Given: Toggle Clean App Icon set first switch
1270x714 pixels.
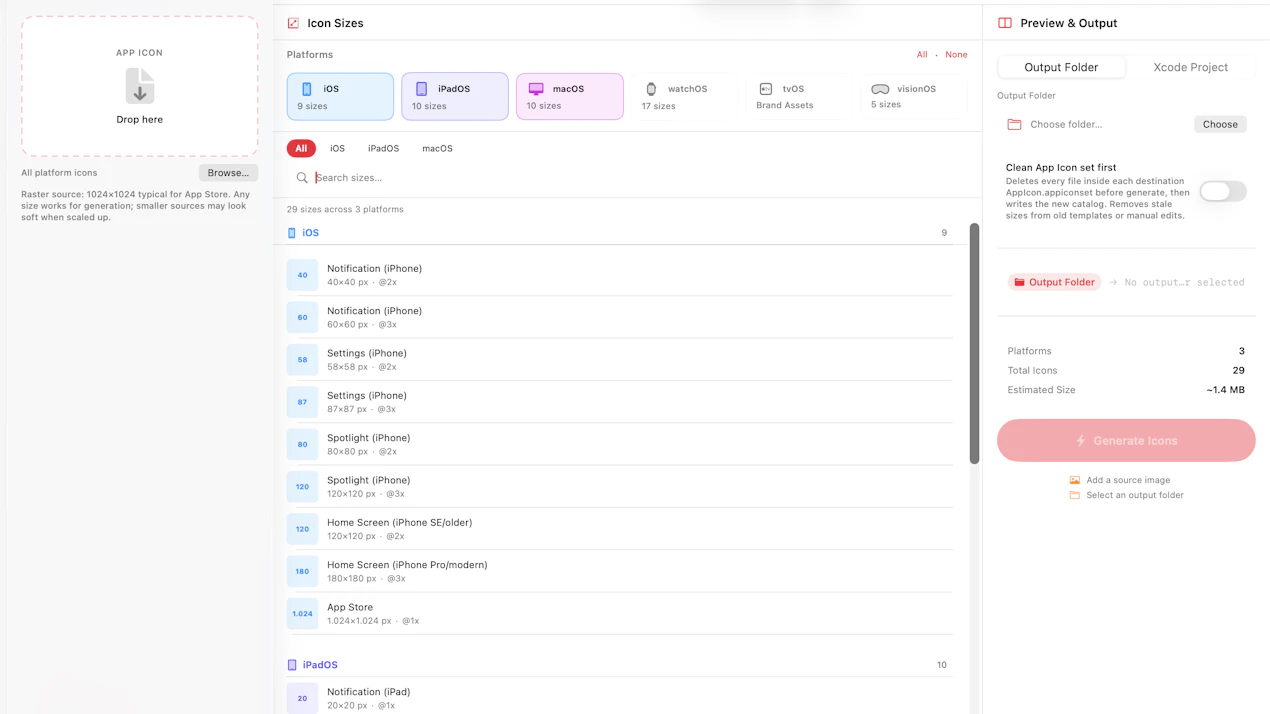Looking at the screenshot, I should (x=1223, y=191).
